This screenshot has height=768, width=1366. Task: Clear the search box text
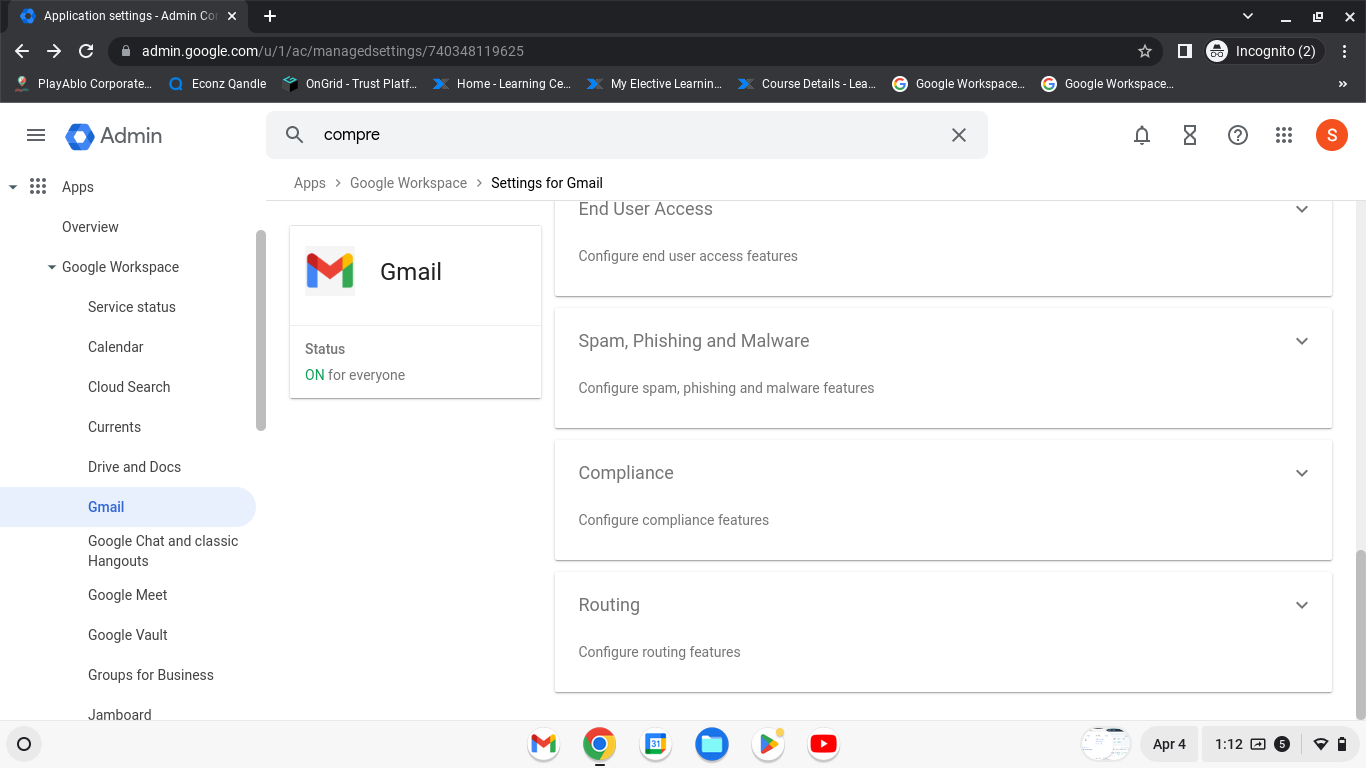tap(958, 135)
